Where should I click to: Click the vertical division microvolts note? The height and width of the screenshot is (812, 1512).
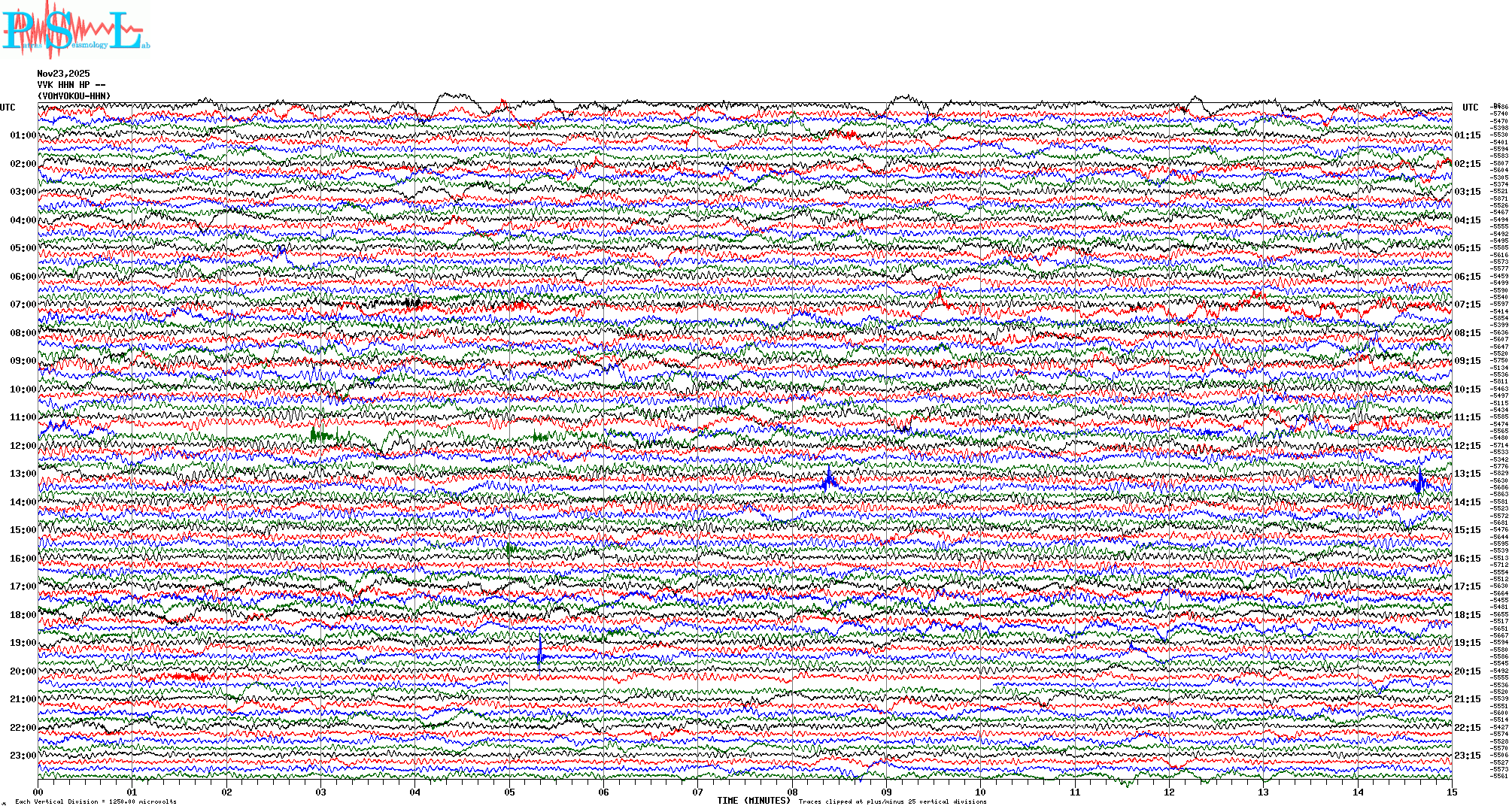coord(96,801)
